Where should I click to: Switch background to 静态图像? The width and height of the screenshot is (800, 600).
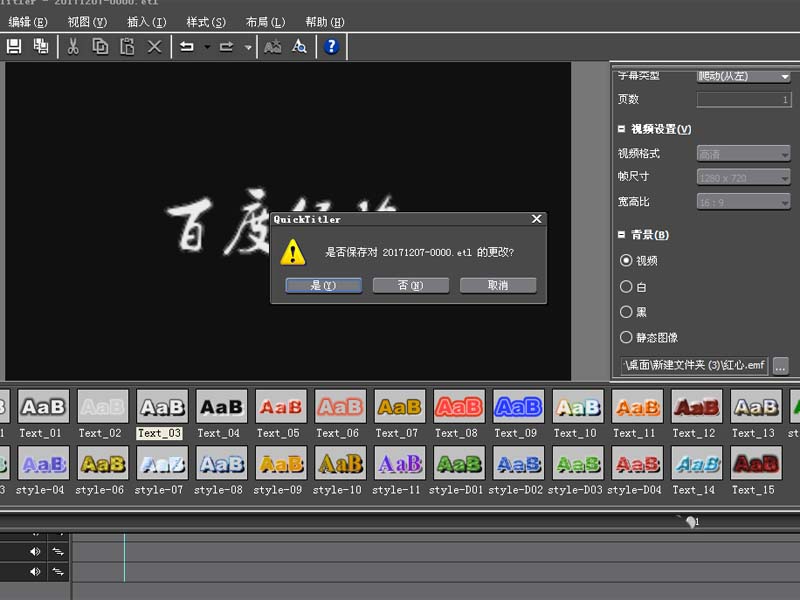pyautogui.click(x=625, y=337)
